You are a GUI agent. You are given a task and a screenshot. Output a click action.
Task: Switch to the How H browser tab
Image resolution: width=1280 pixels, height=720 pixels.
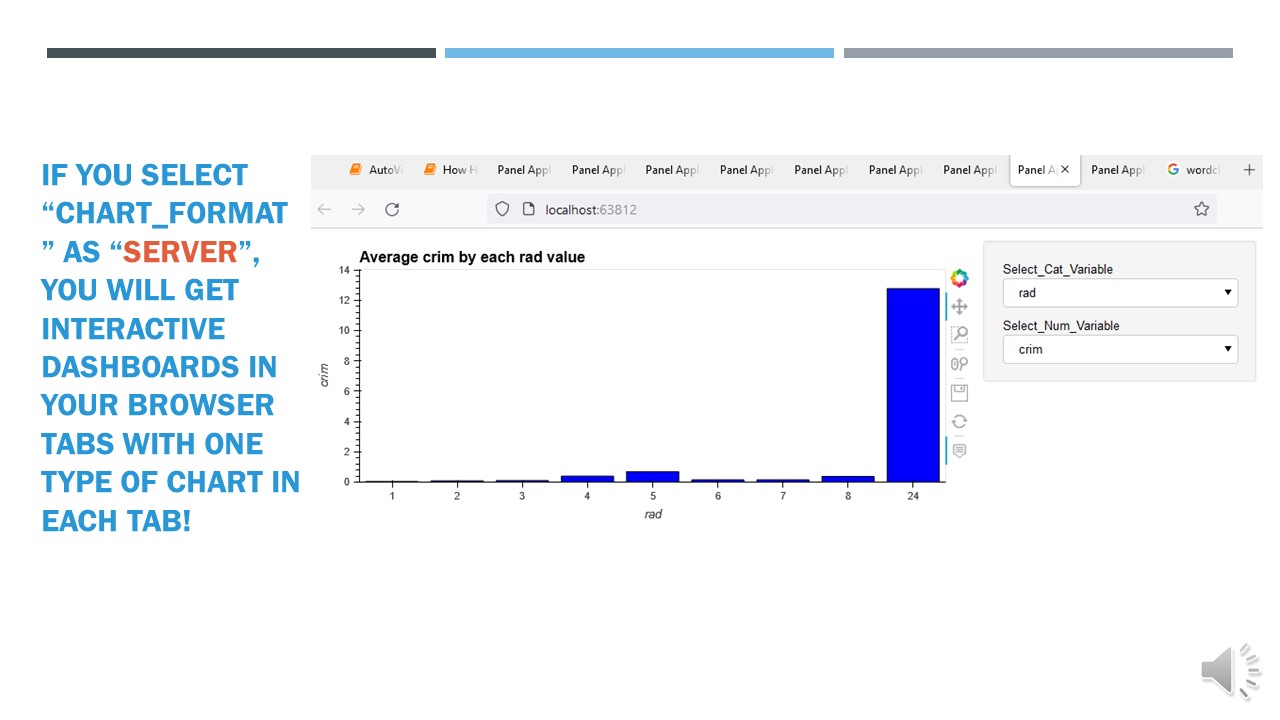pos(450,170)
